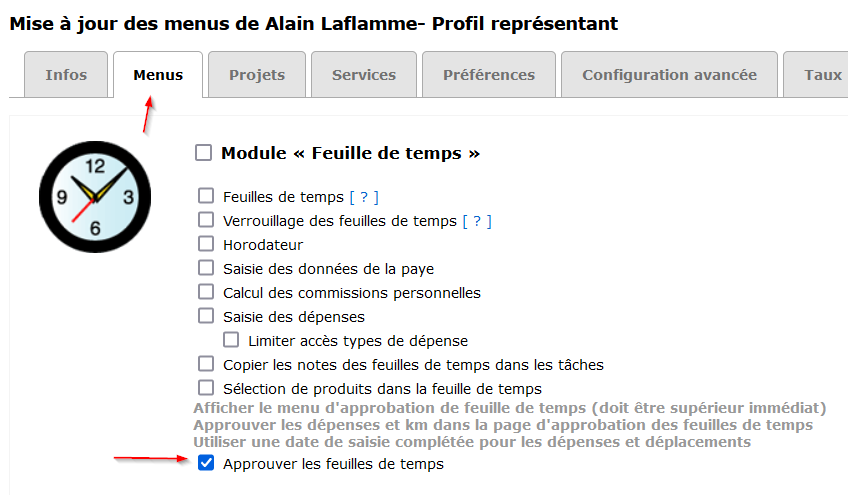Check Verrouillage des feuilles de temps
This screenshot has width=848, height=495.
[x=206, y=220]
